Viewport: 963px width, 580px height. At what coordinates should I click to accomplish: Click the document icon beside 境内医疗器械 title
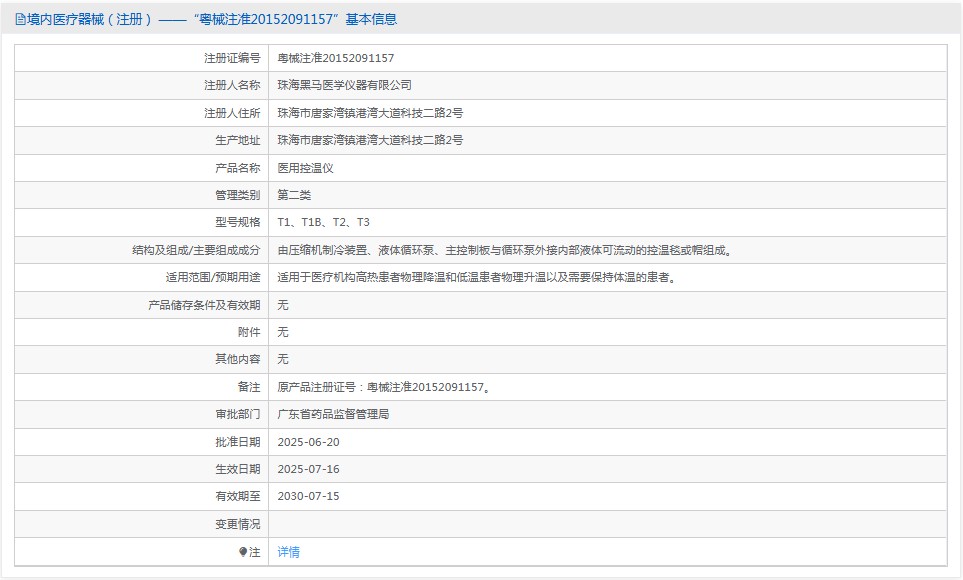[x=20, y=20]
